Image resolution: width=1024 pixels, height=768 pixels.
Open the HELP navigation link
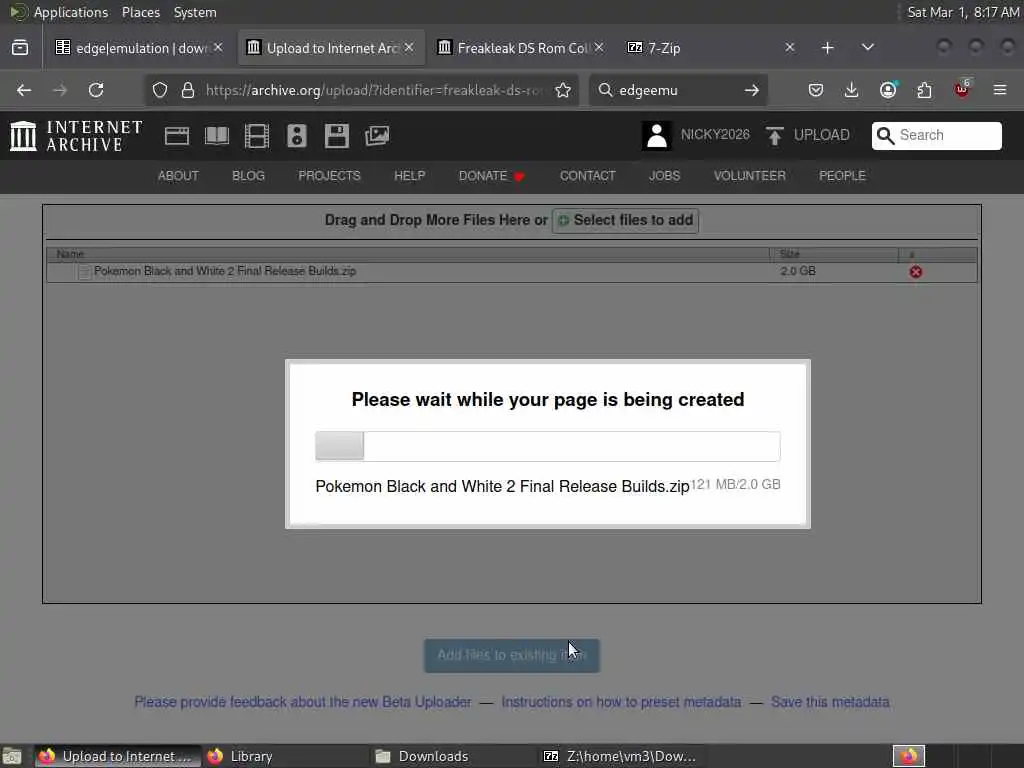[409, 176]
